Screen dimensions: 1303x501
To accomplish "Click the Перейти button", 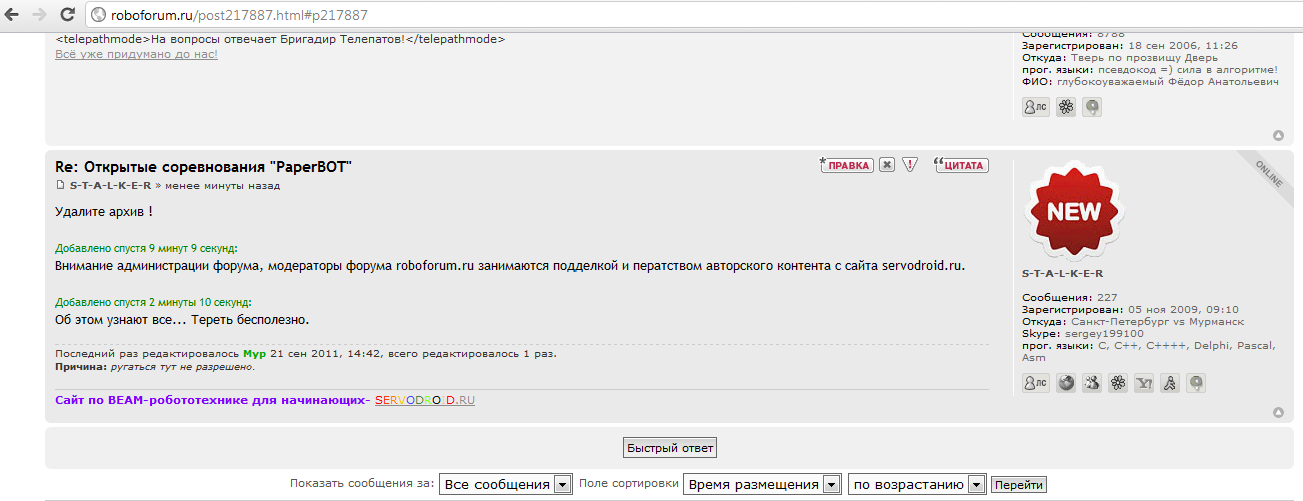I will point(1019,485).
